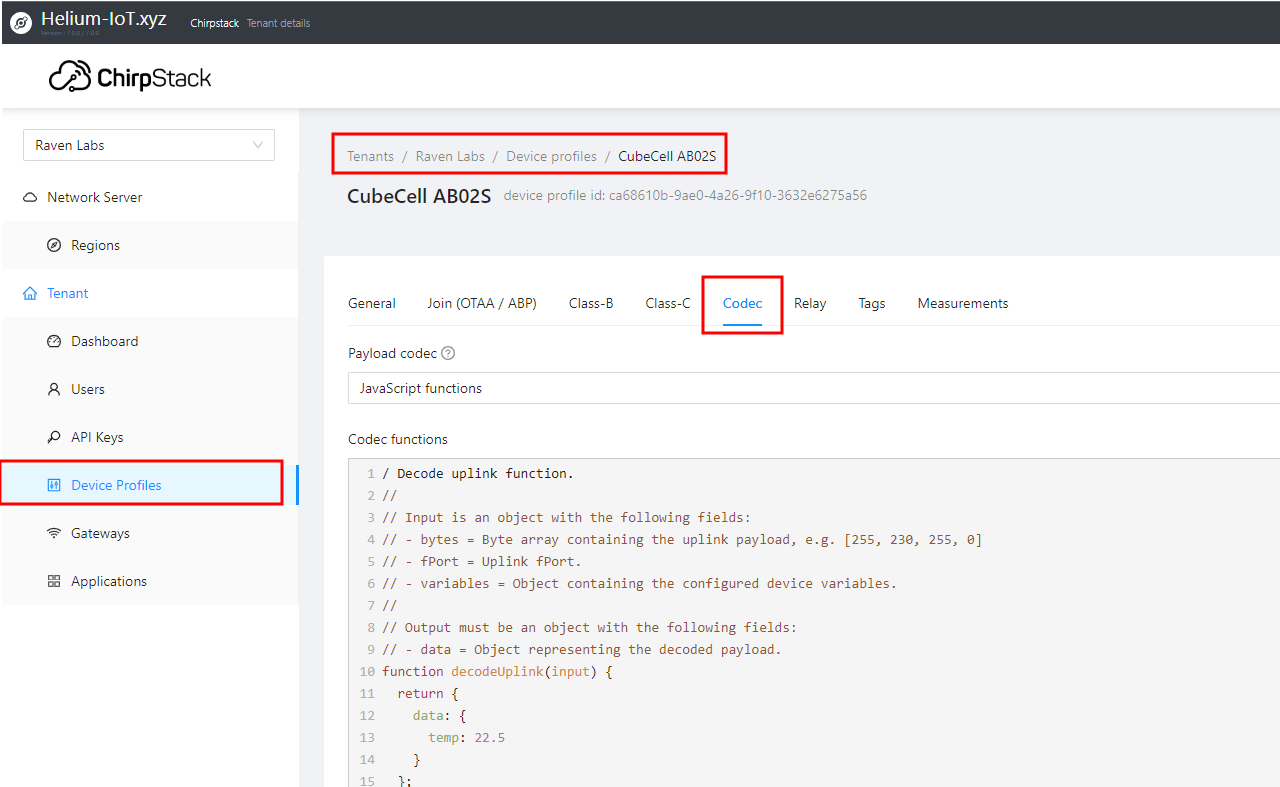Screen dimensions: 1280x787
Task: Open the Raven Labs tenant dropdown
Action: pos(148,145)
